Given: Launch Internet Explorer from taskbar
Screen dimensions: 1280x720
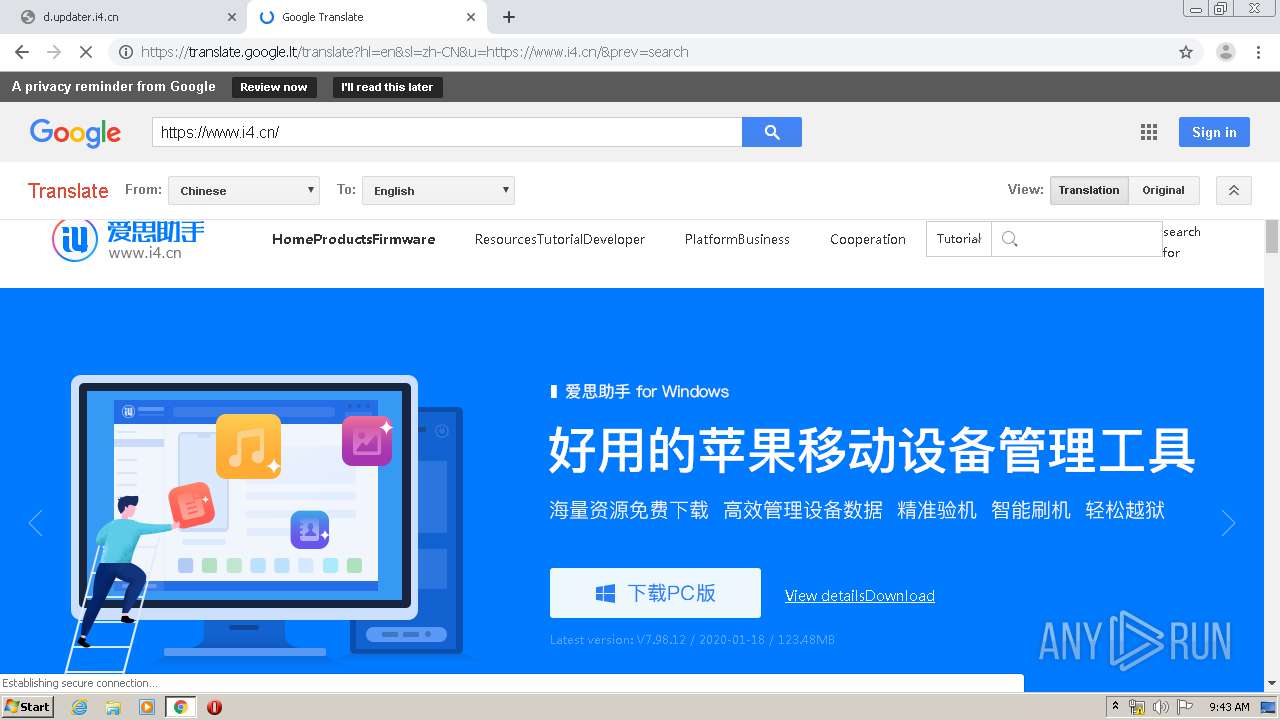Looking at the screenshot, I should click(79, 707).
